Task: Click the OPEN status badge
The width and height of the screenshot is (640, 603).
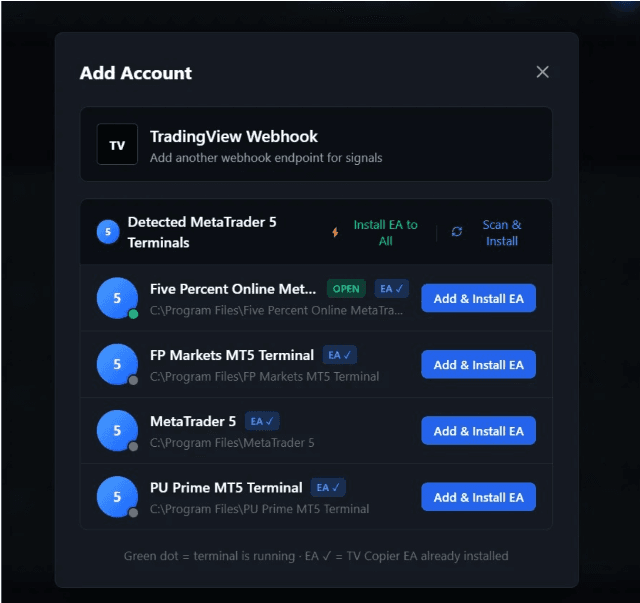Action: 346,289
